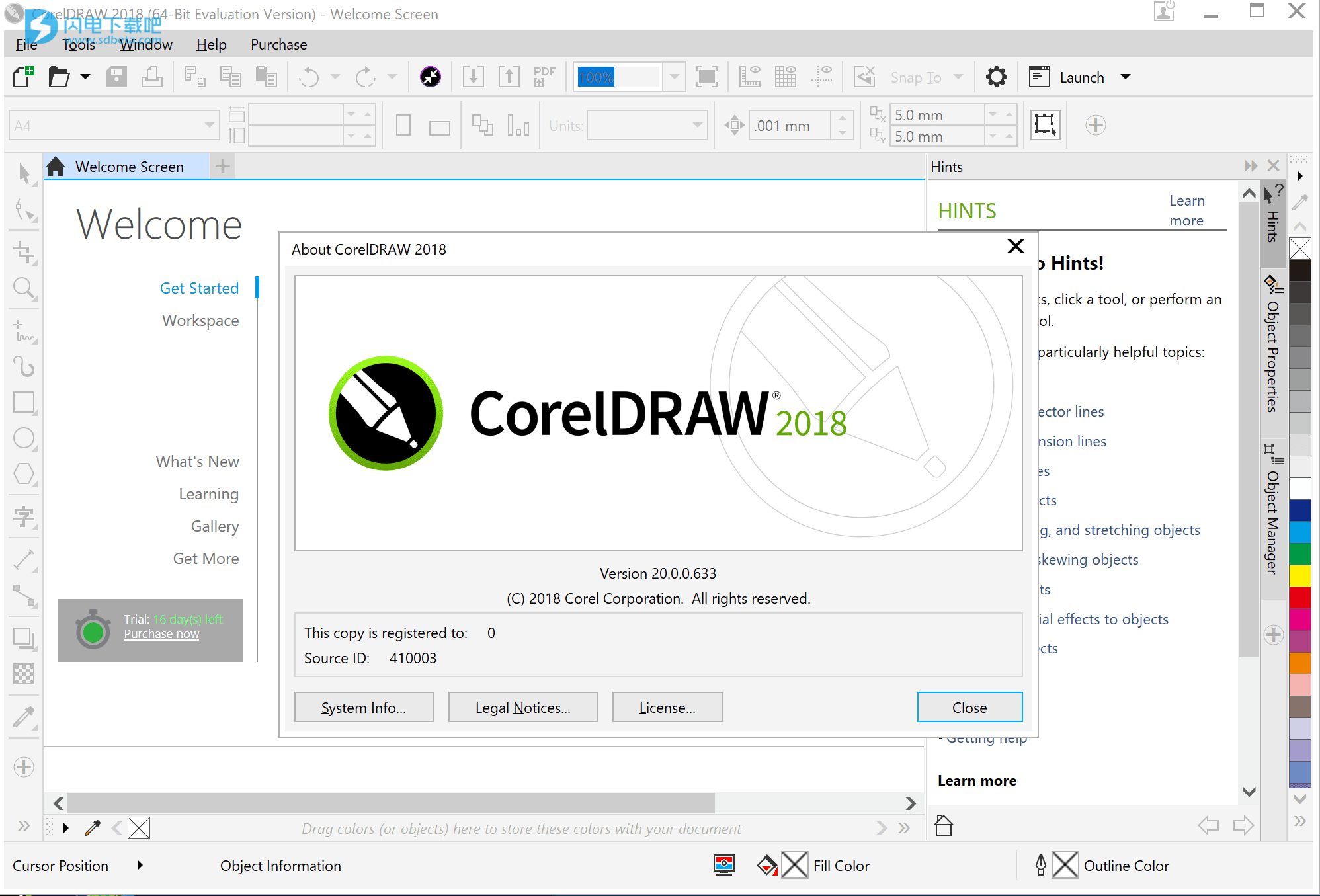This screenshot has width=1320, height=896.
Task: Click the Text tool icon
Action: (24, 516)
